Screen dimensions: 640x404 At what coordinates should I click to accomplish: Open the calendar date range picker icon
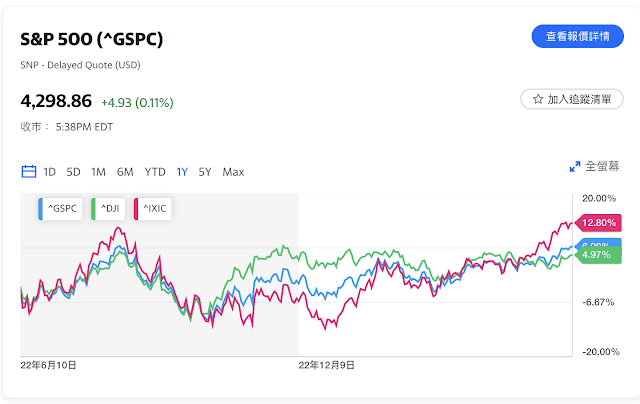tap(29, 171)
